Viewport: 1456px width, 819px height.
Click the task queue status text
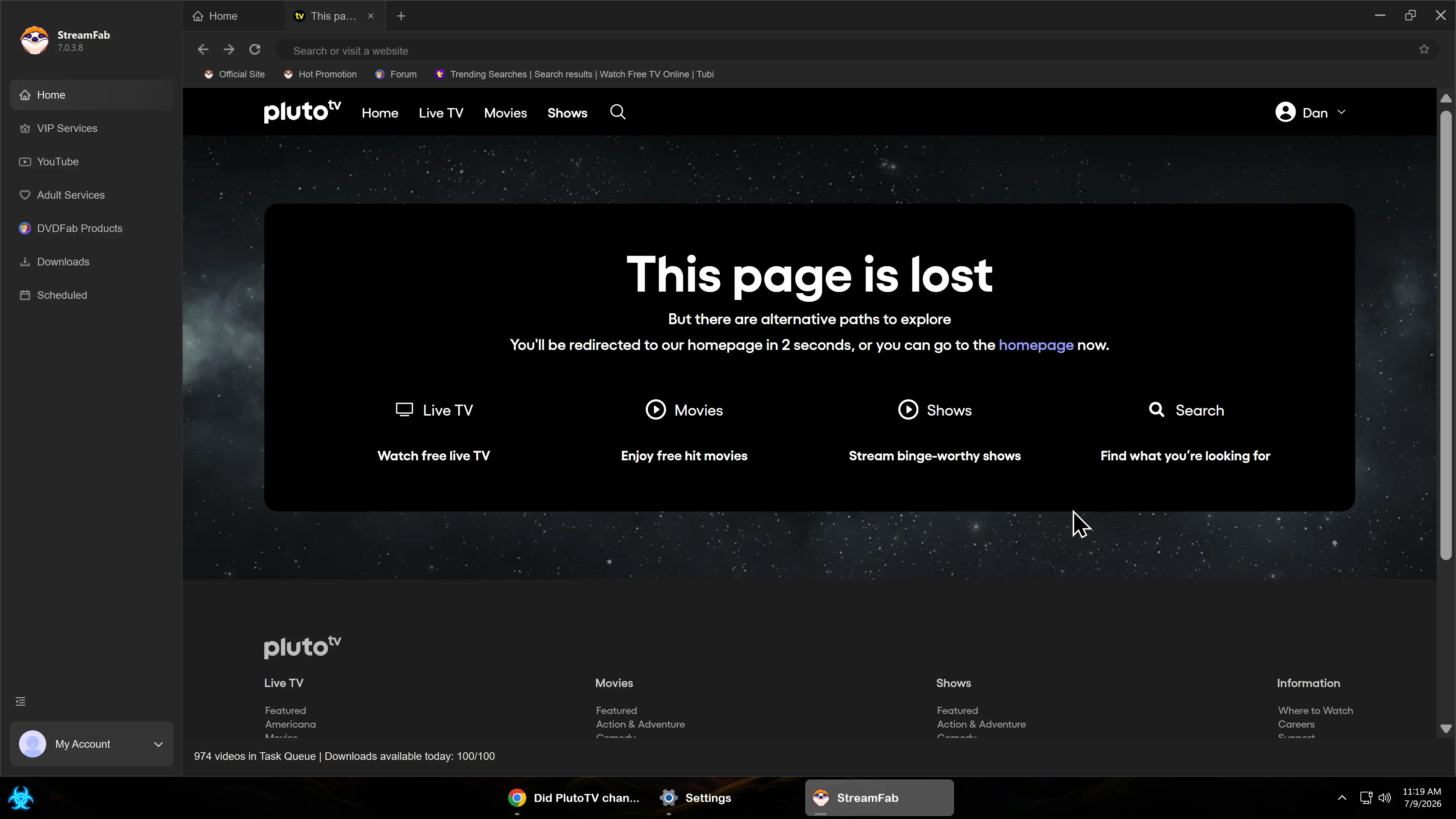(x=344, y=756)
